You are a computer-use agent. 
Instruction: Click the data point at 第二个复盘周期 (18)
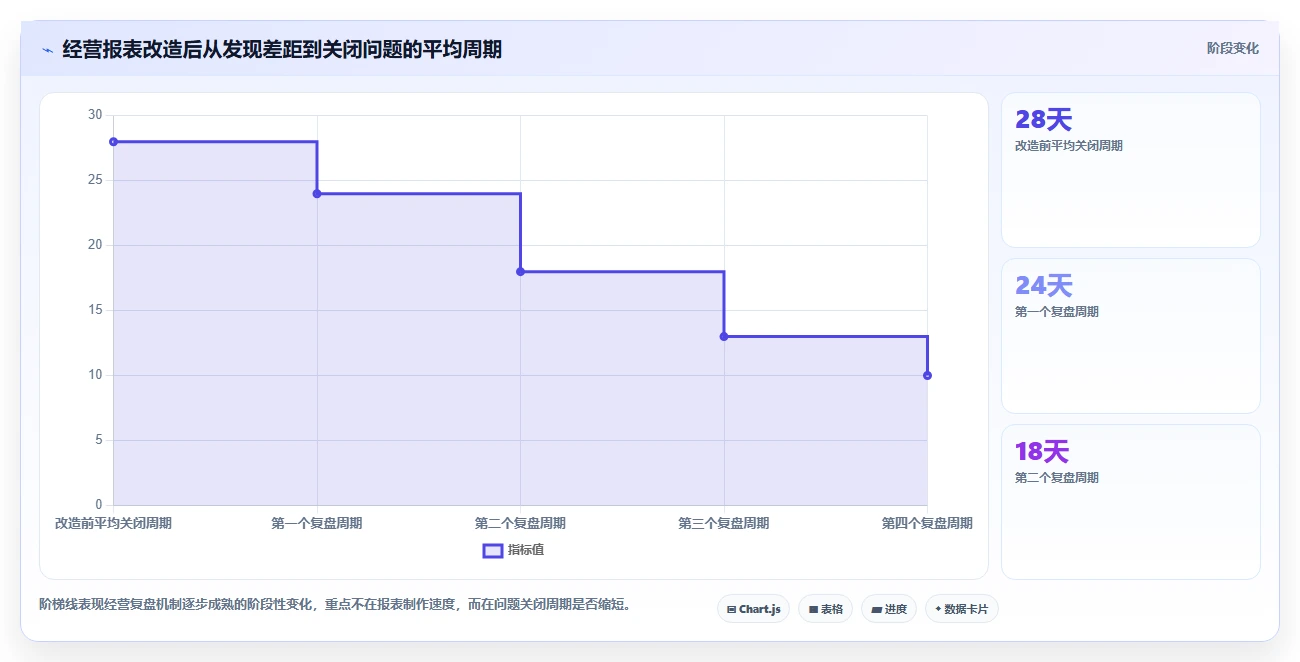[520, 272]
